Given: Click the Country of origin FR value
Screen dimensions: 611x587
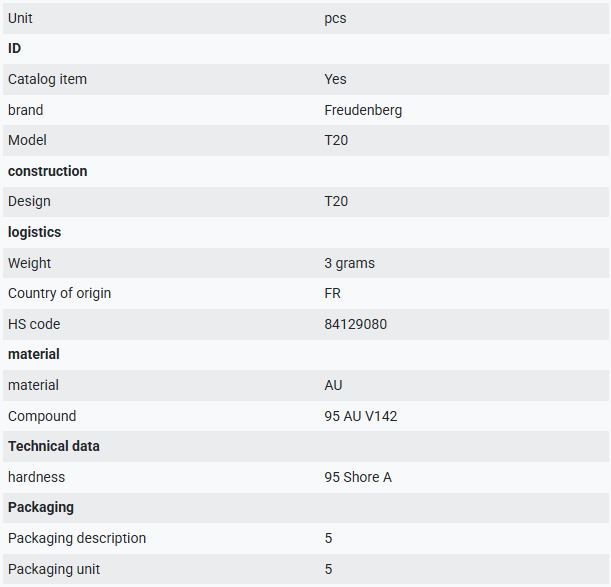Looking at the screenshot, I should [x=332, y=294].
